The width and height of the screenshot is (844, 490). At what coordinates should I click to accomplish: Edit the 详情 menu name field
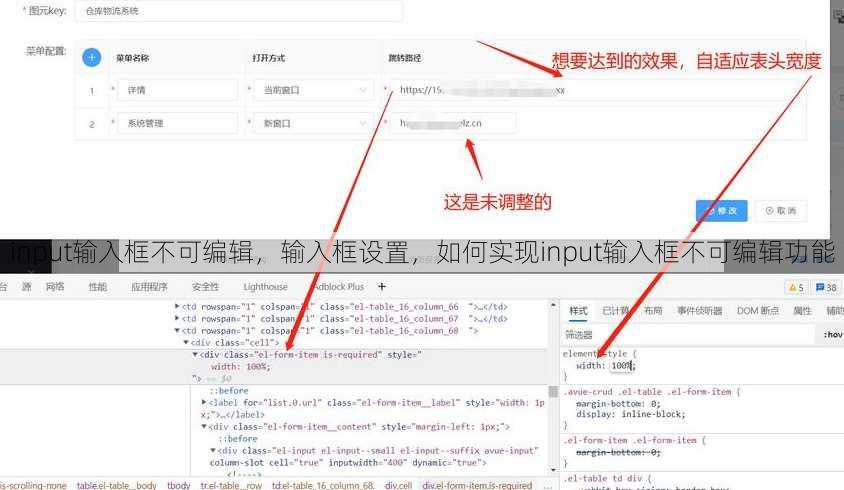point(178,90)
